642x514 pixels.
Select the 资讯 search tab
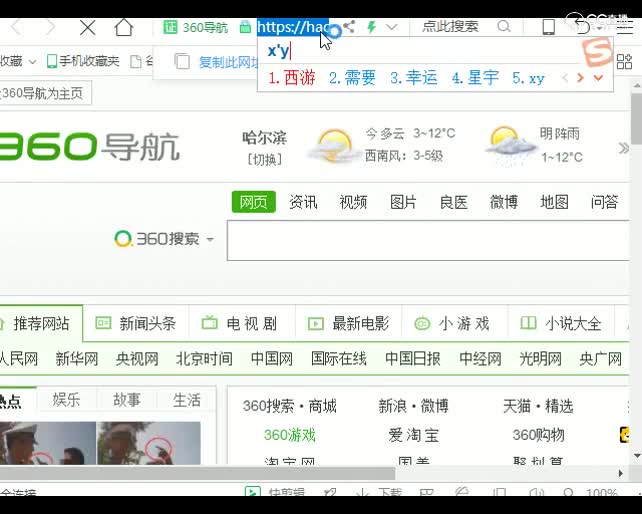click(x=303, y=202)
